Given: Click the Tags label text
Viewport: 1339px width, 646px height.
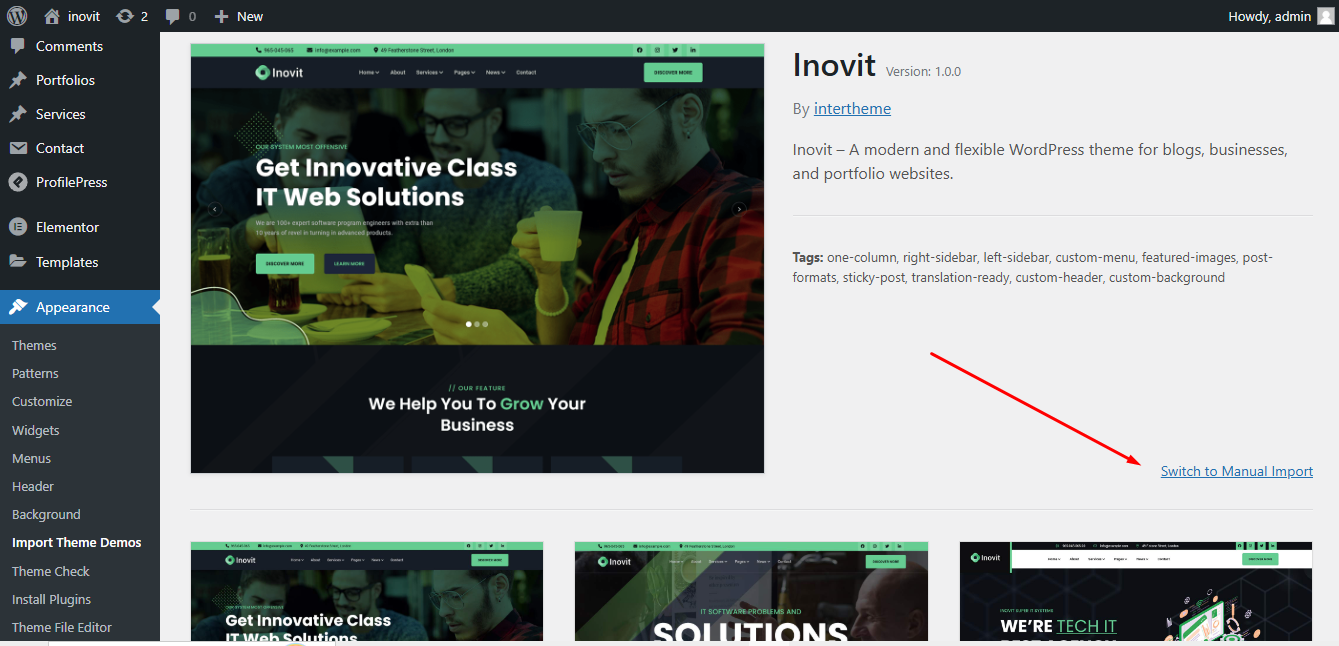Looking at the screenshot, I should click(808, 257).
